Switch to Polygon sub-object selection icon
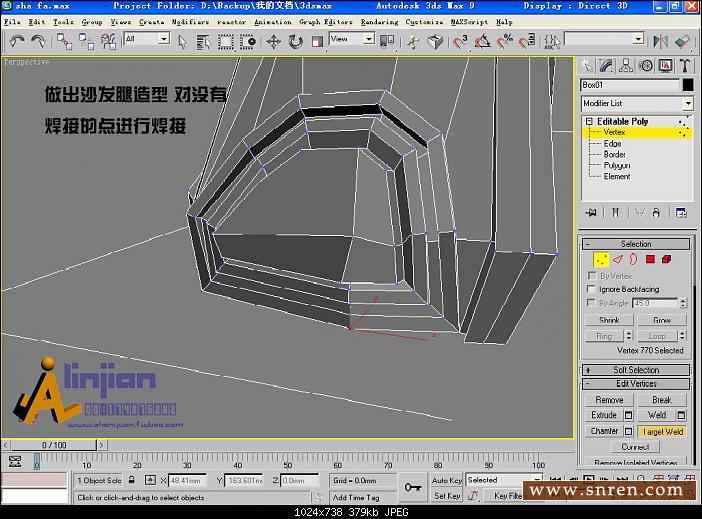This screenshot has width=702, height=519. (649, 259)
